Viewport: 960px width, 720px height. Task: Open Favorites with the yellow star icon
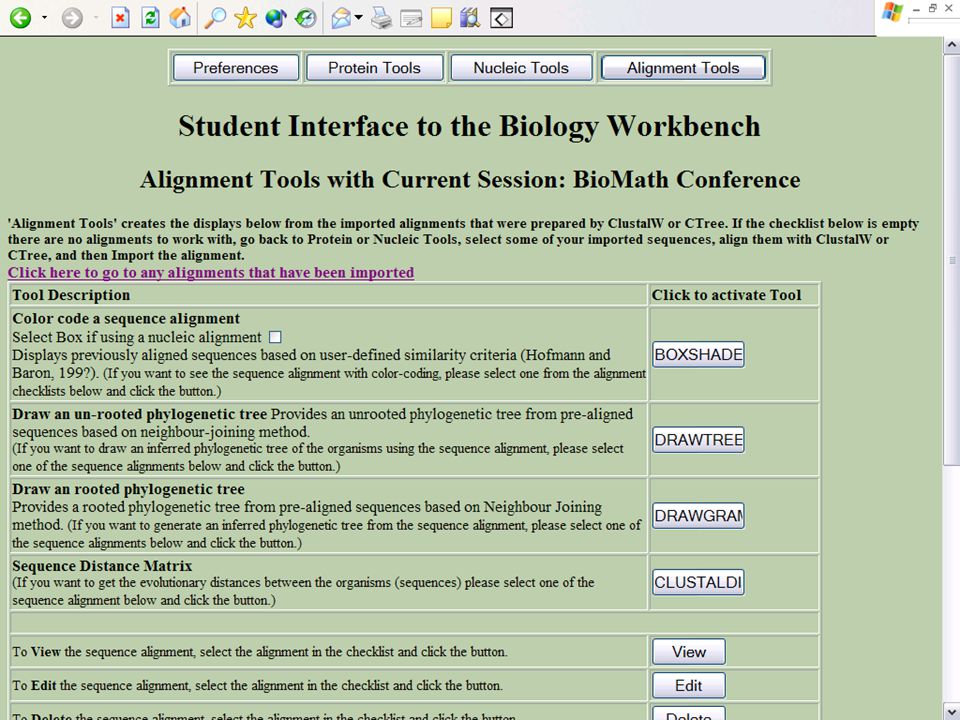pos(246,18)
